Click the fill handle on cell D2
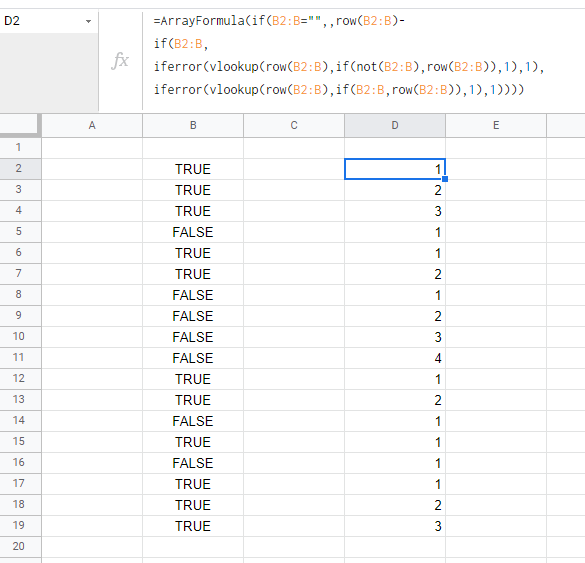The width and height of the screenshot is (585, 563). coord(445,179)
